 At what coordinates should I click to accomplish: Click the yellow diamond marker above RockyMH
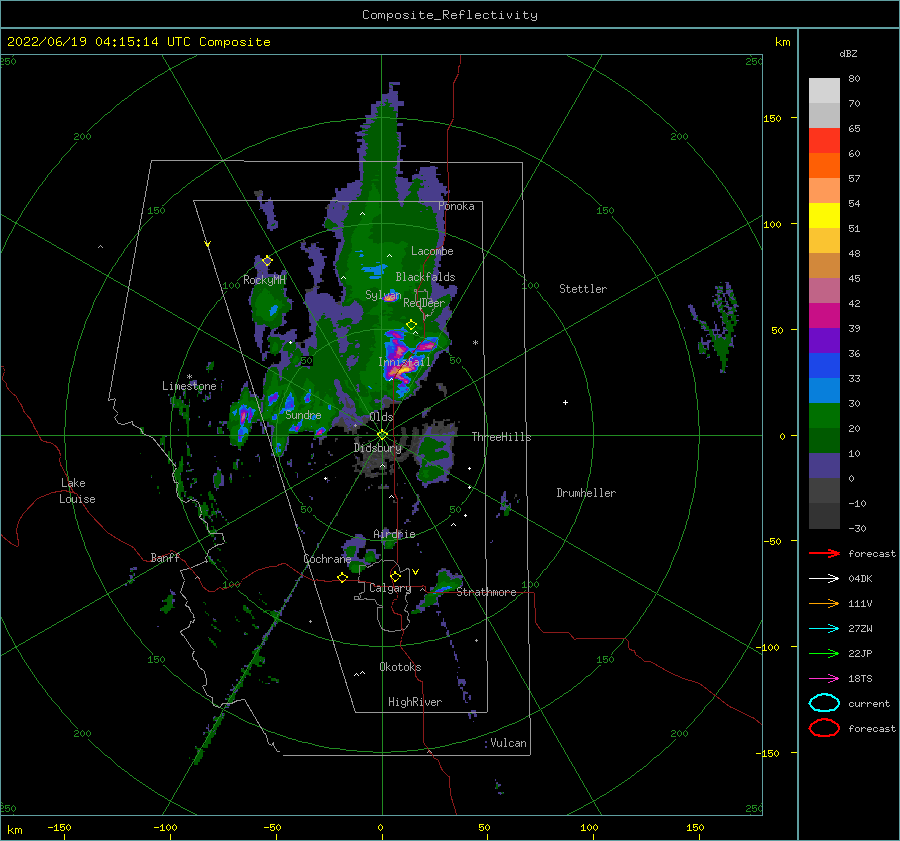click(x=267, y=261)
